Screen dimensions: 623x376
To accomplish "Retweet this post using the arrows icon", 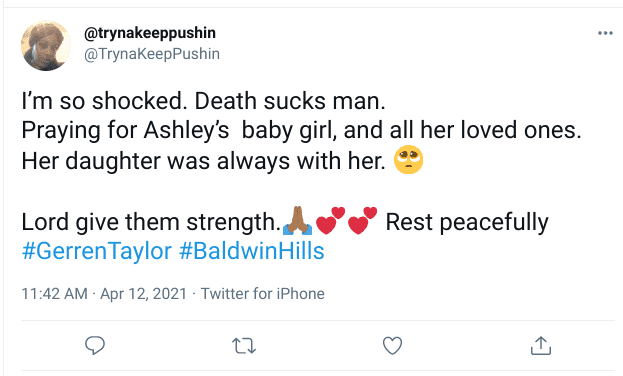I will coord(244,346).
